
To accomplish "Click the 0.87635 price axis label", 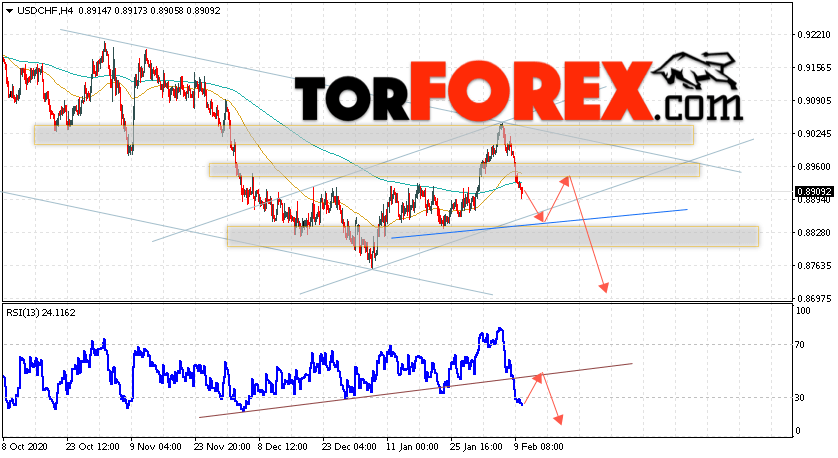I will 814,266.
